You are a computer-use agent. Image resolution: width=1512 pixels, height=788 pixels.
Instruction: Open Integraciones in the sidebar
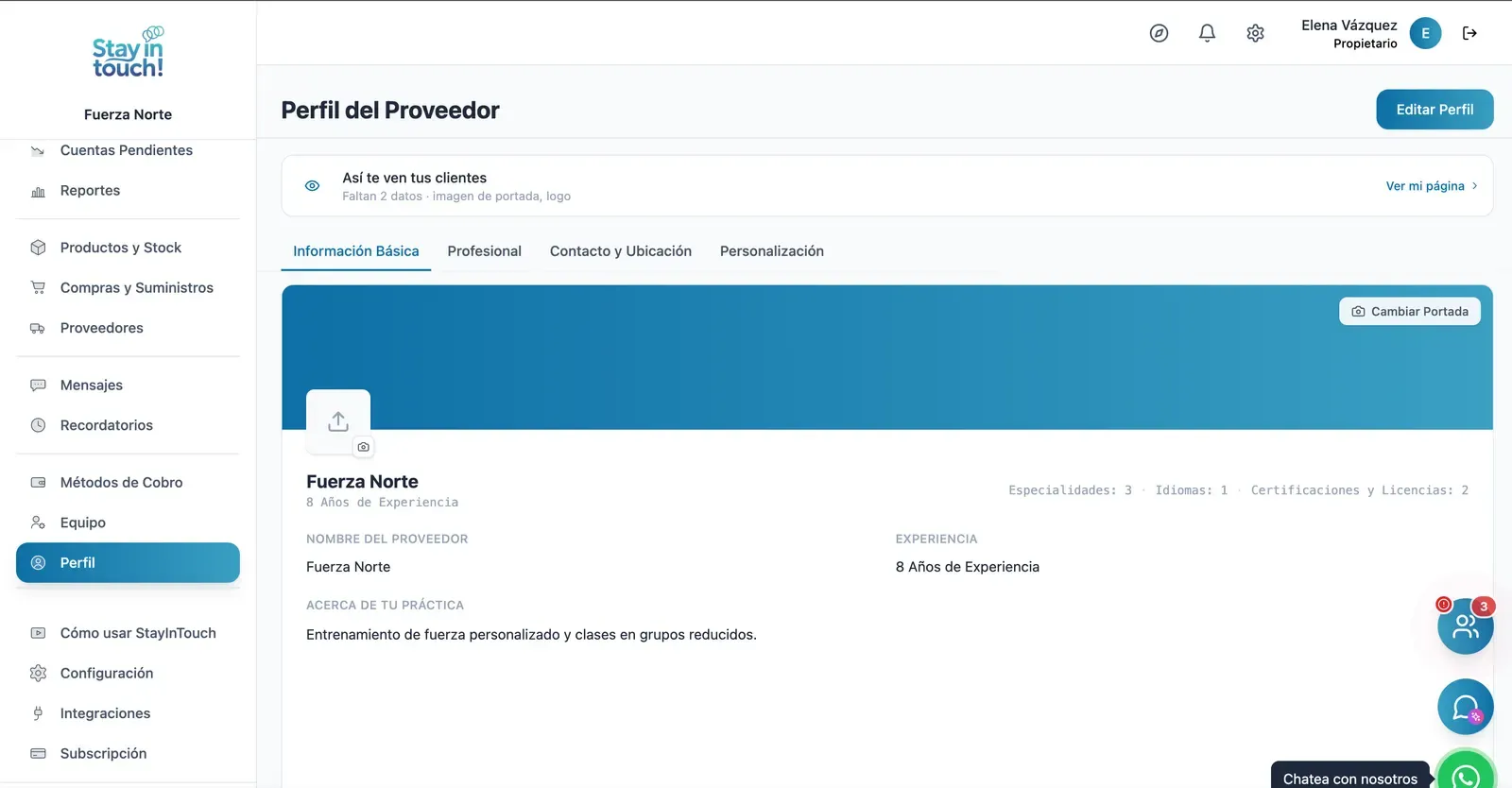128,713
